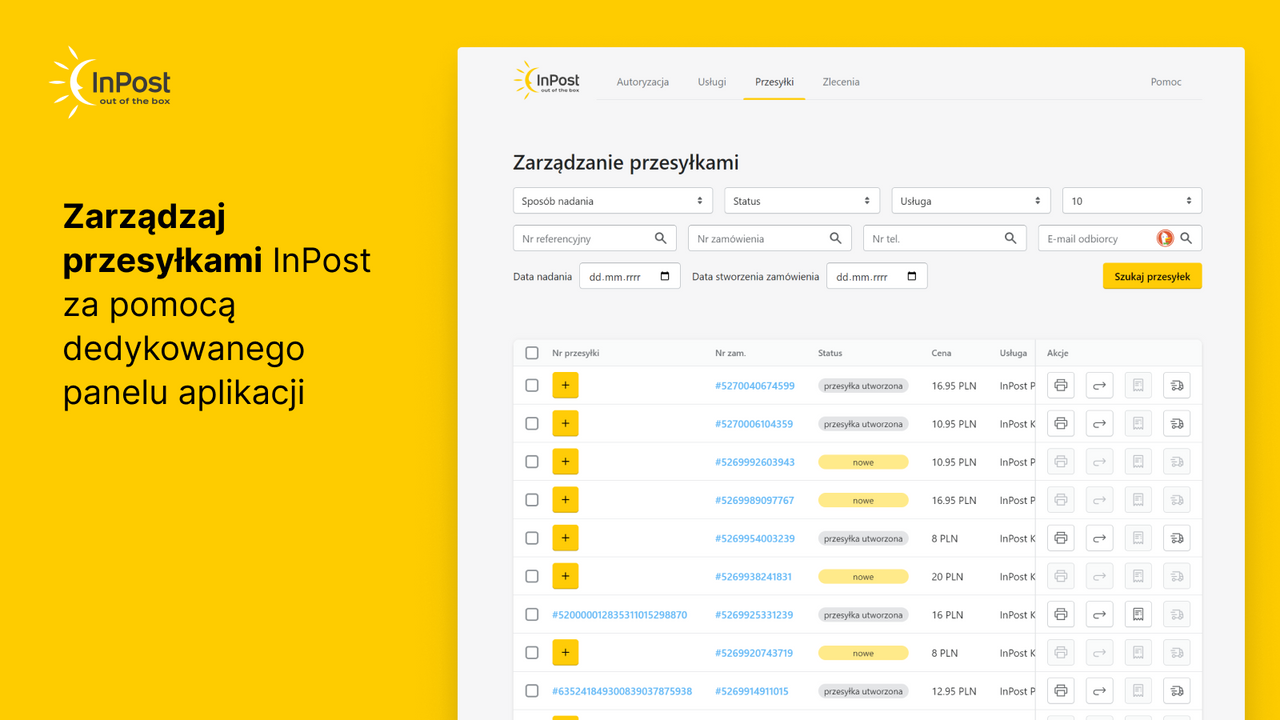Print label for order #5269914911015
This screenshot has width=1280, height=720.
pyautogui.click(x=1061, y=691)
